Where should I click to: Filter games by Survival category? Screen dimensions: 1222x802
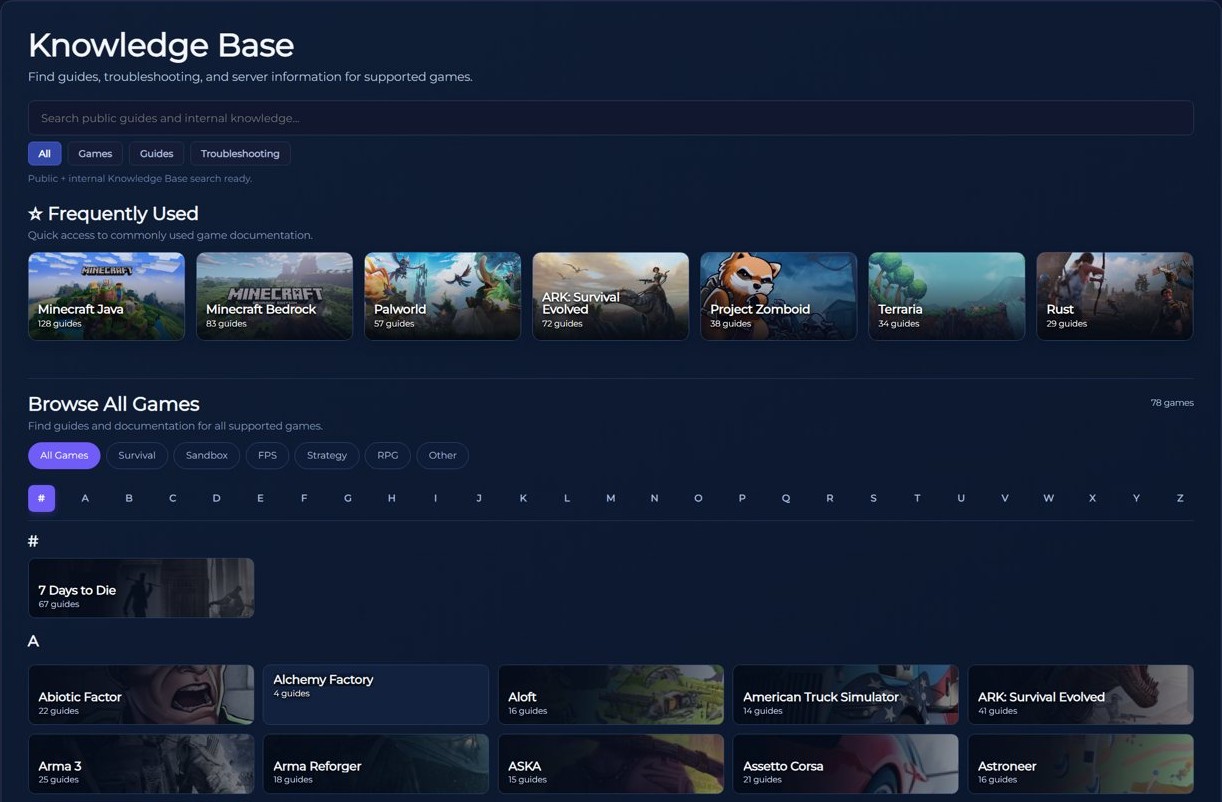[137, 455]
